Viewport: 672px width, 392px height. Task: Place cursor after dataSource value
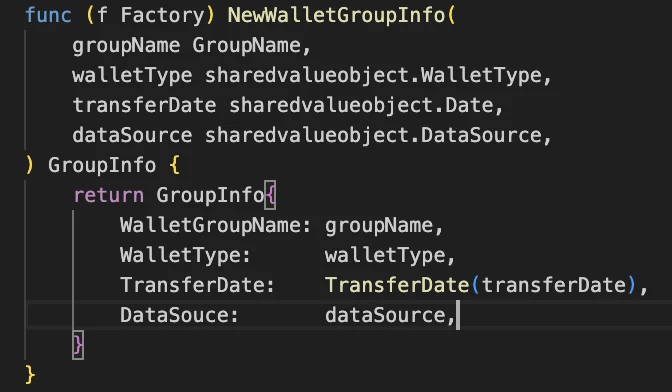(456, 315)
